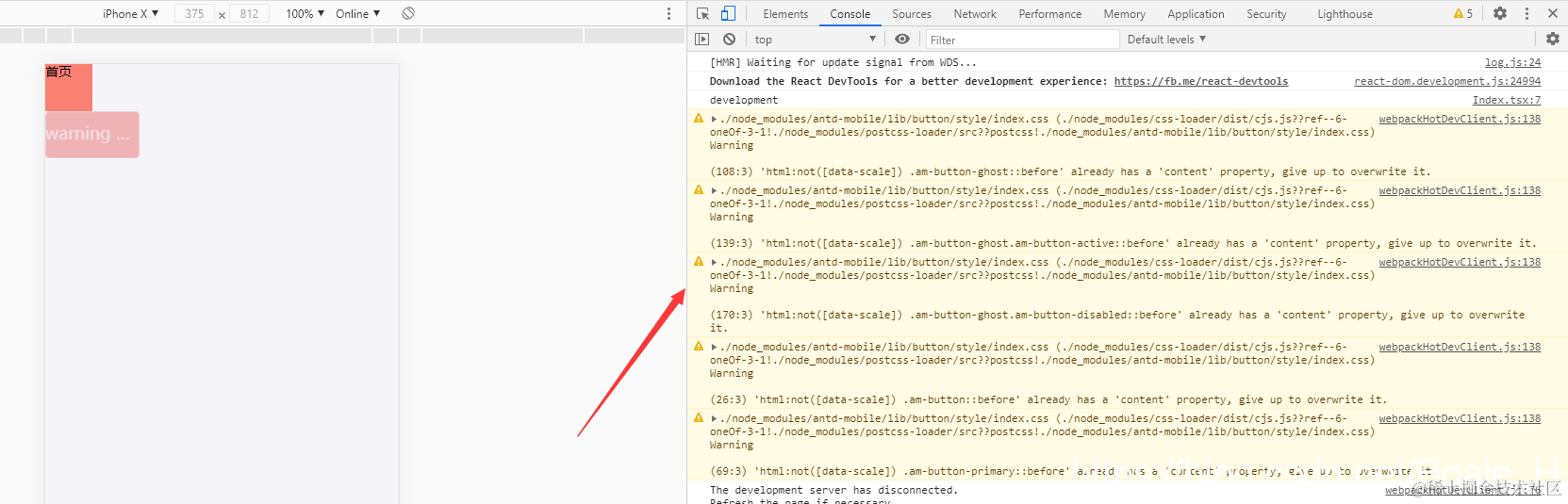Toggle the live expression eye icon

pyautogui.click(x=902, y=39)
